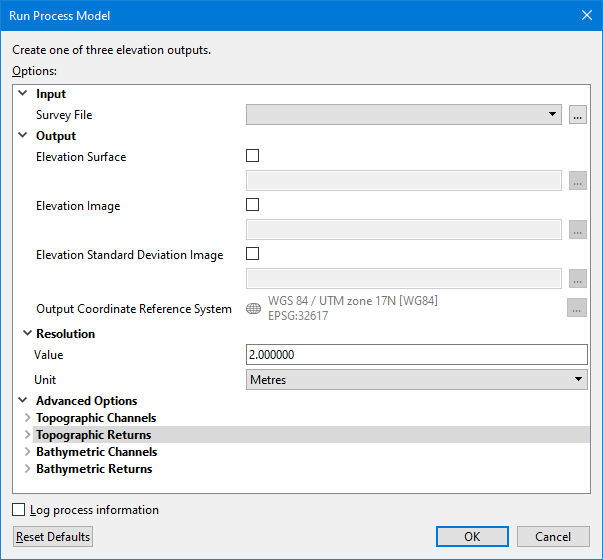The height and width of the screenshot is (560, 603).
Task: Close the Run Process Model dialog
Action: tap(586, 15)
